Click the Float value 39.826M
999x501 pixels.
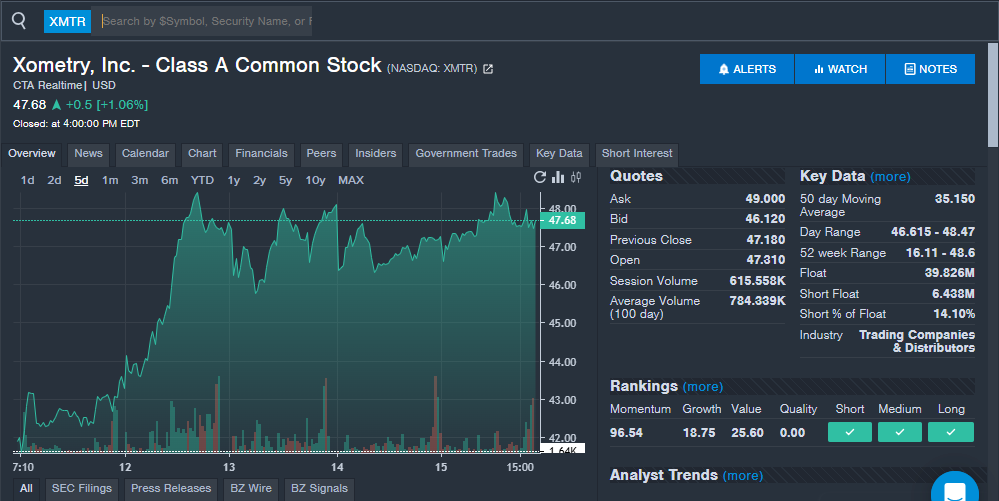[x=949, y=273]
